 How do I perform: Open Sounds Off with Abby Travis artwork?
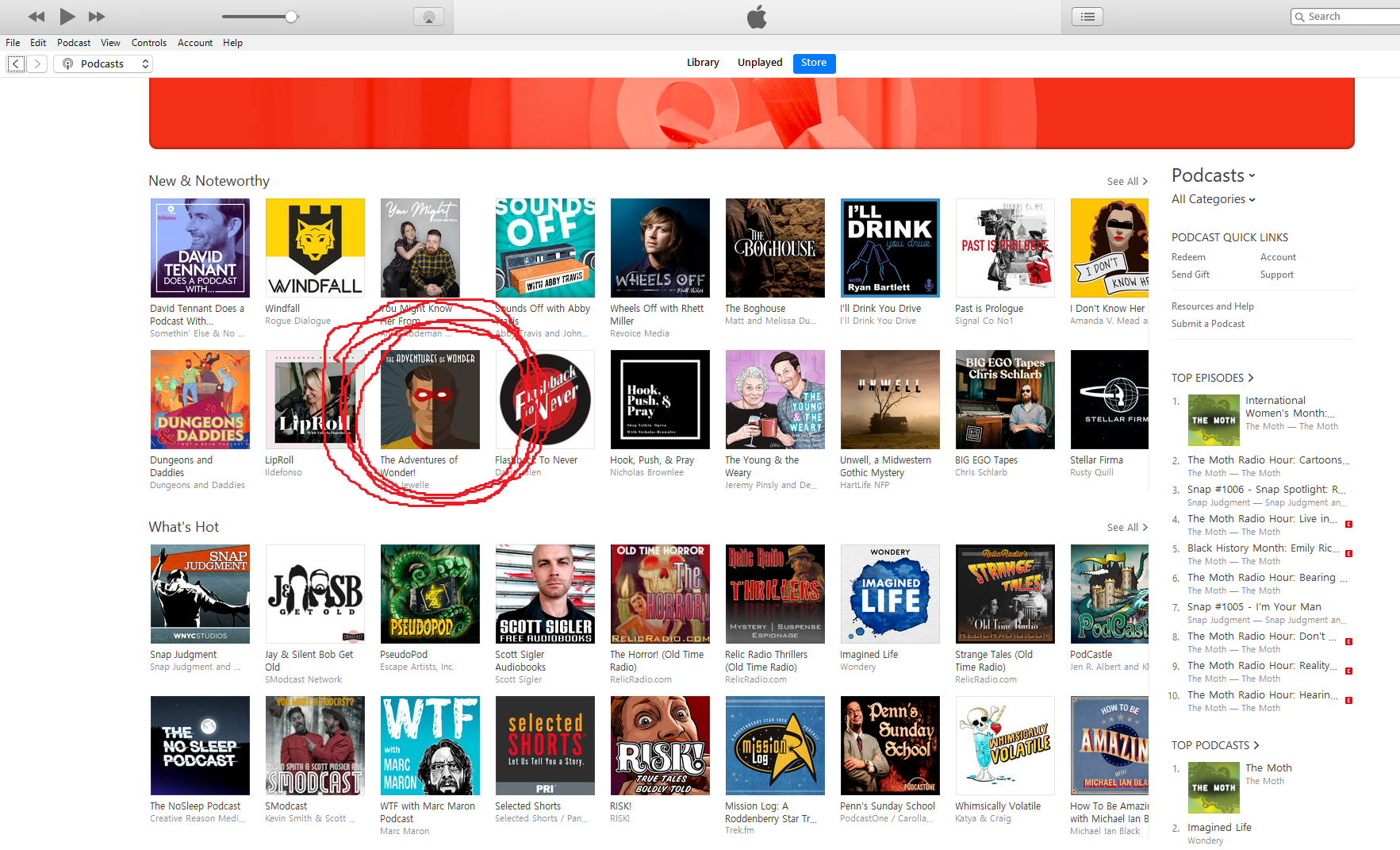(x=545, y=248)
